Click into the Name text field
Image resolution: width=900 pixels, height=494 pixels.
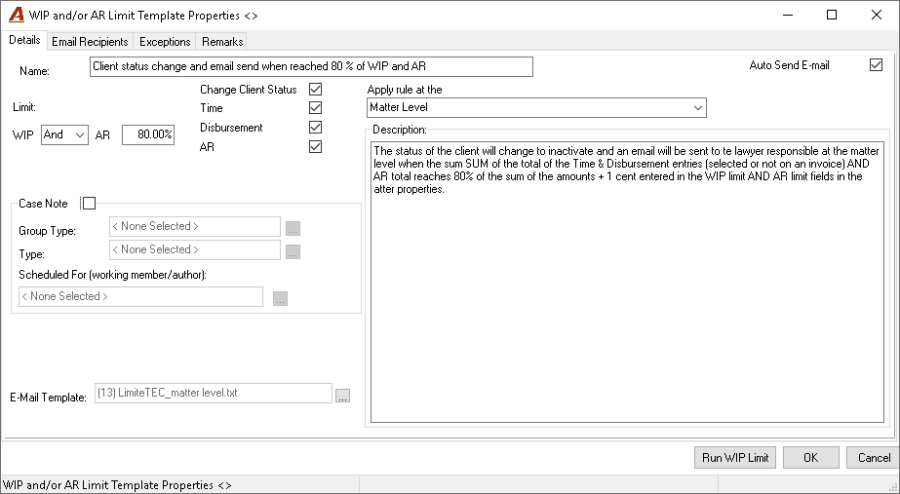pos(311,67)
